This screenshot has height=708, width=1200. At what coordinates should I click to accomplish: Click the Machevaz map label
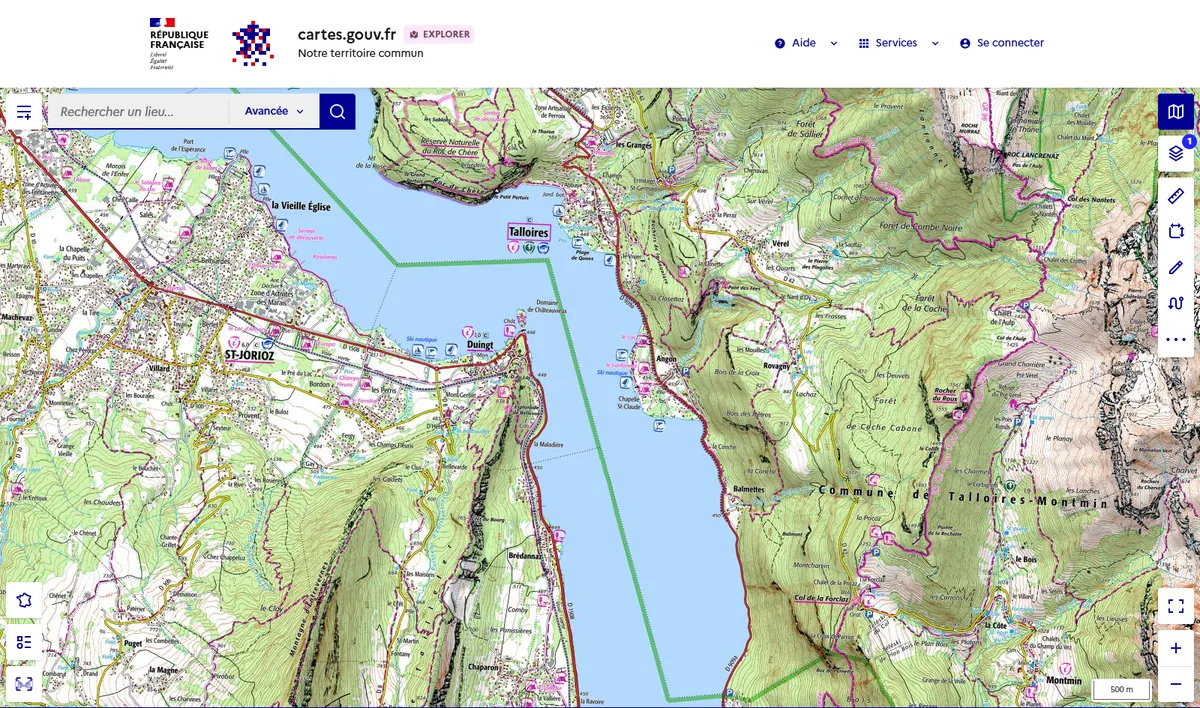[18, 318]
